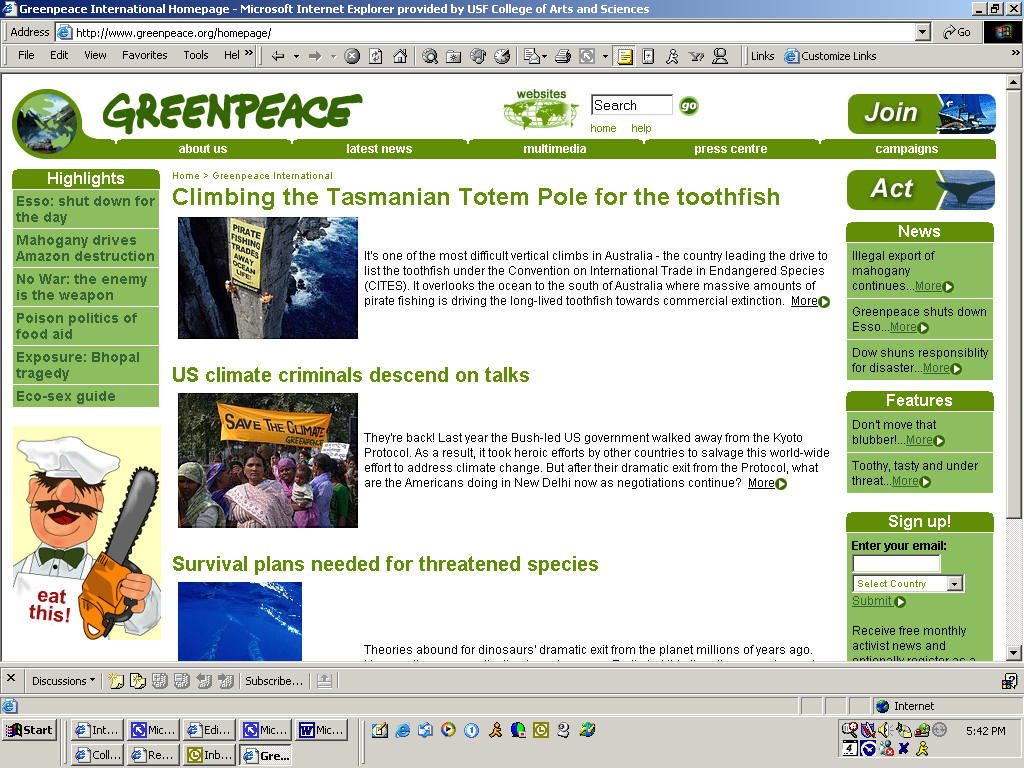Expand the Links bar overflow chevron

point(1016,53)
